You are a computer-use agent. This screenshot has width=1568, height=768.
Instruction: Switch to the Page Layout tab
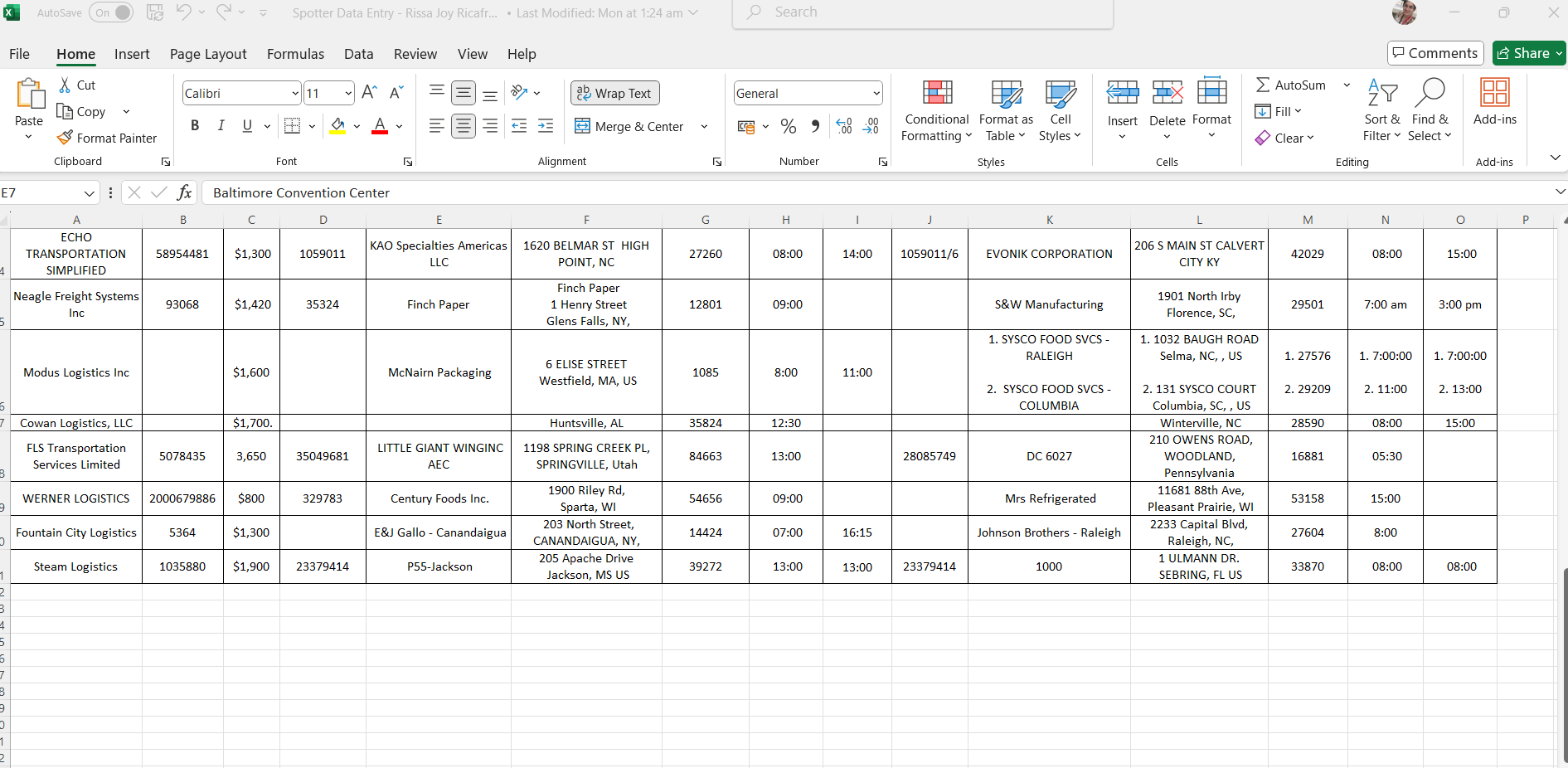point(208,54)
